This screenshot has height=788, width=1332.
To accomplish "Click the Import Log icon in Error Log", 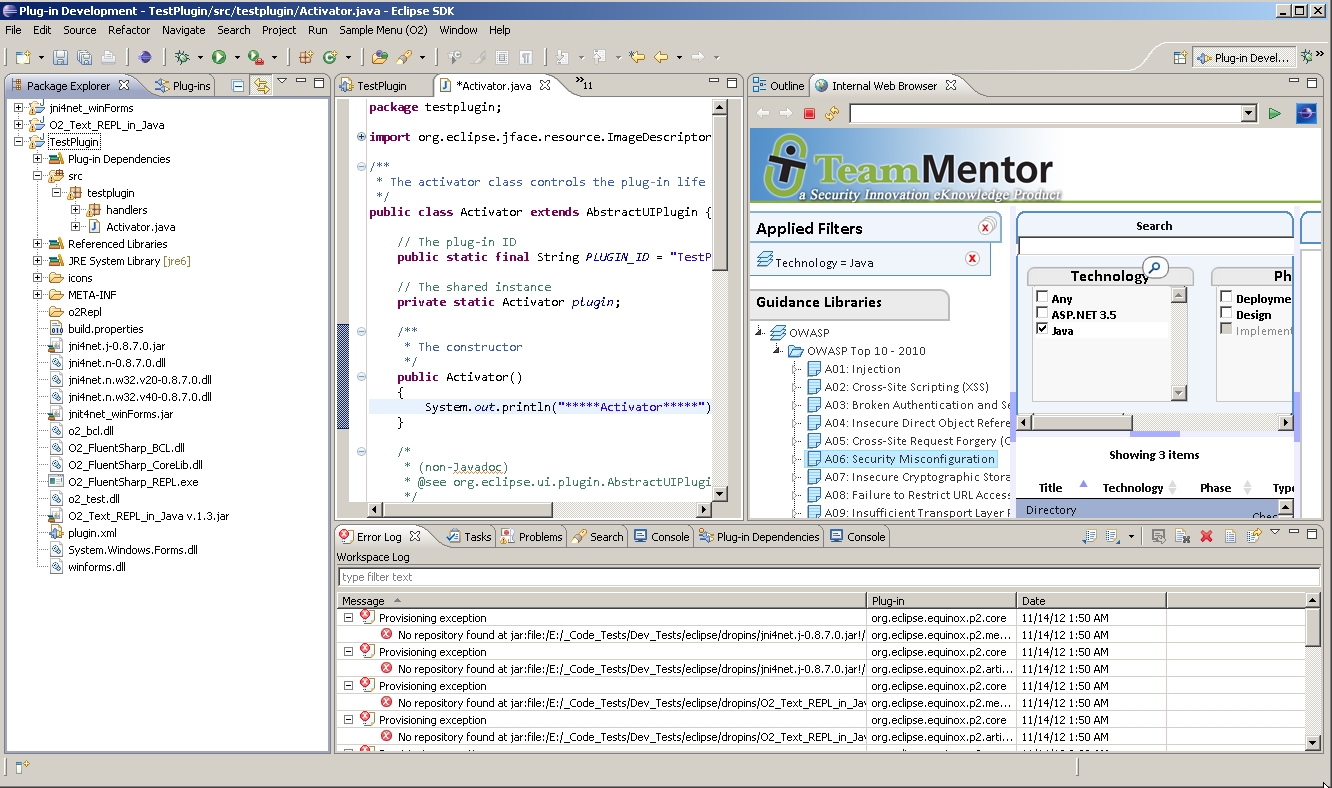I will point(1112,536).
